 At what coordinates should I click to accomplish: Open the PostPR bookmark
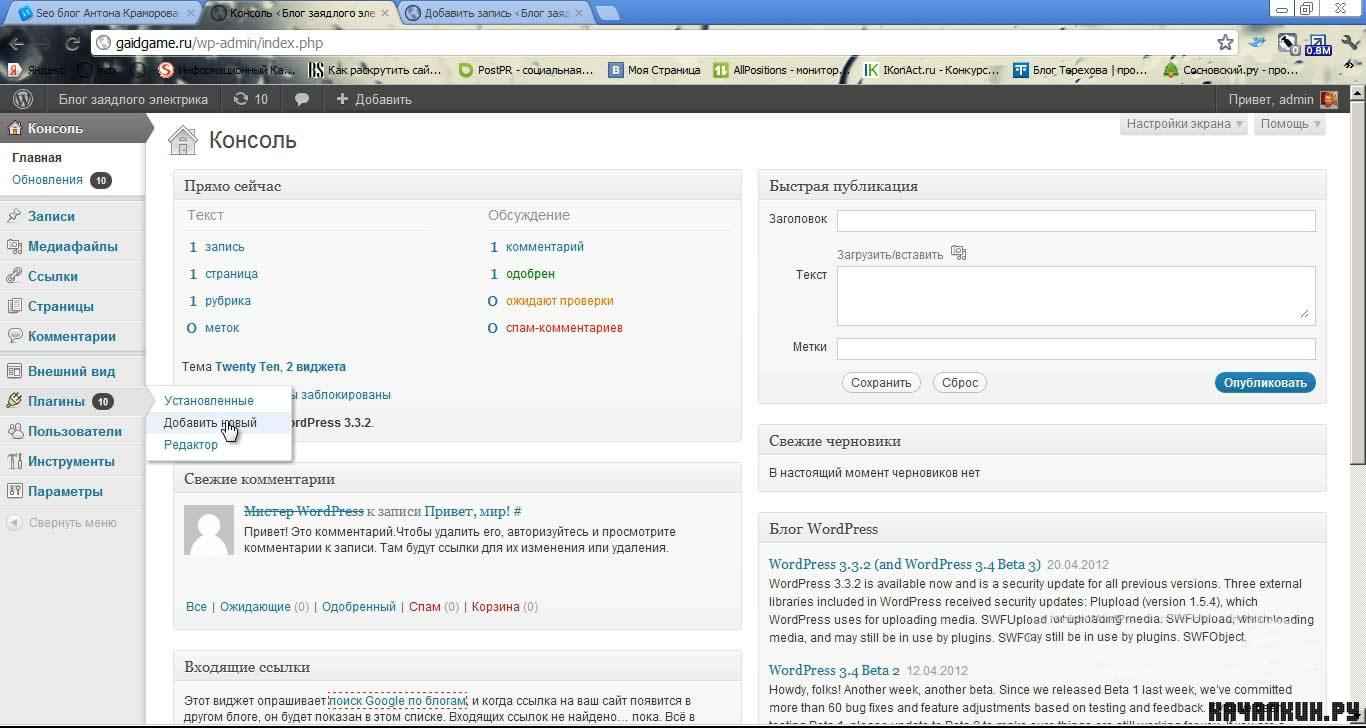[526, 70]
